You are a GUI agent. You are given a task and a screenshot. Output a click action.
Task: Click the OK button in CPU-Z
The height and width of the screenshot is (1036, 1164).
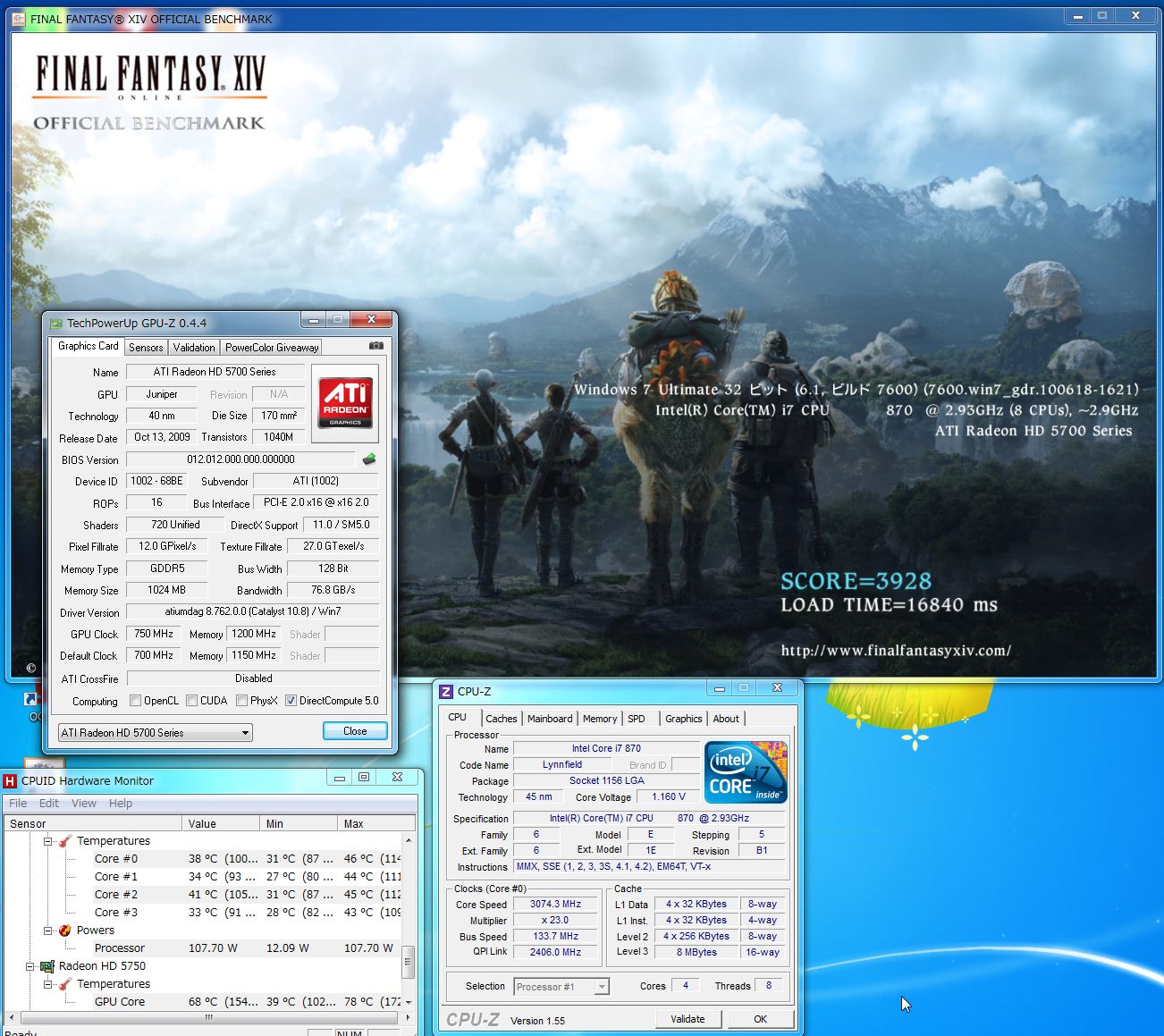point(760,1019)
